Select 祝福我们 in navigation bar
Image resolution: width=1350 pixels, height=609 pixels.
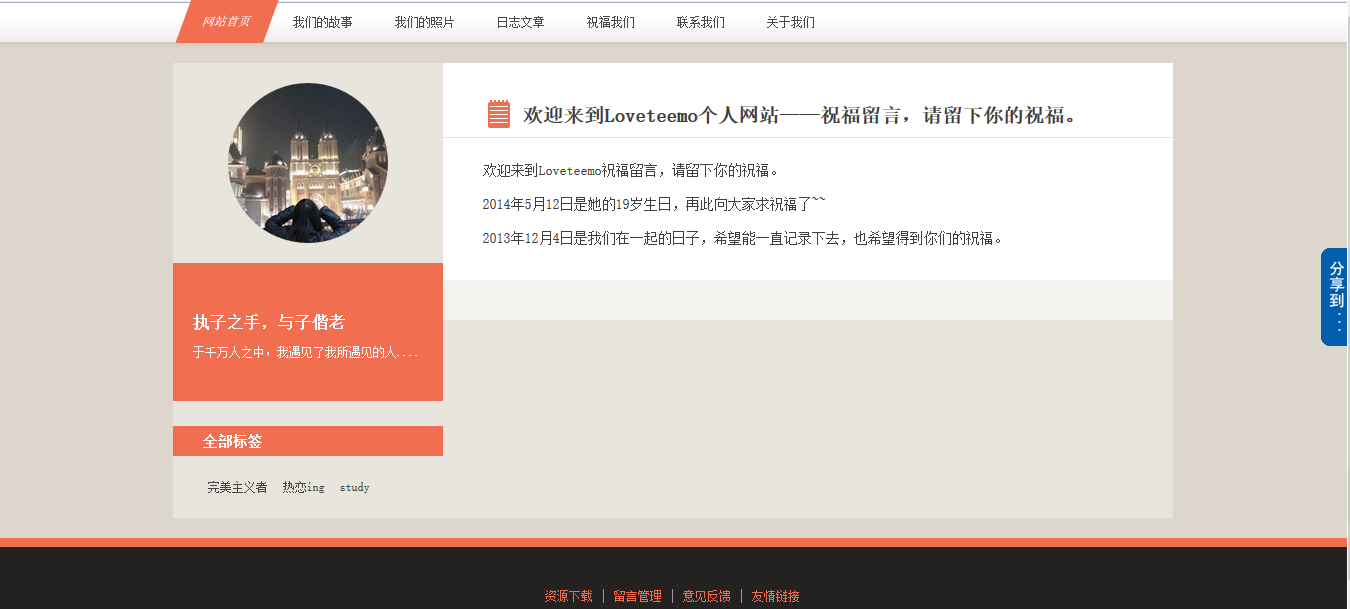610,22
